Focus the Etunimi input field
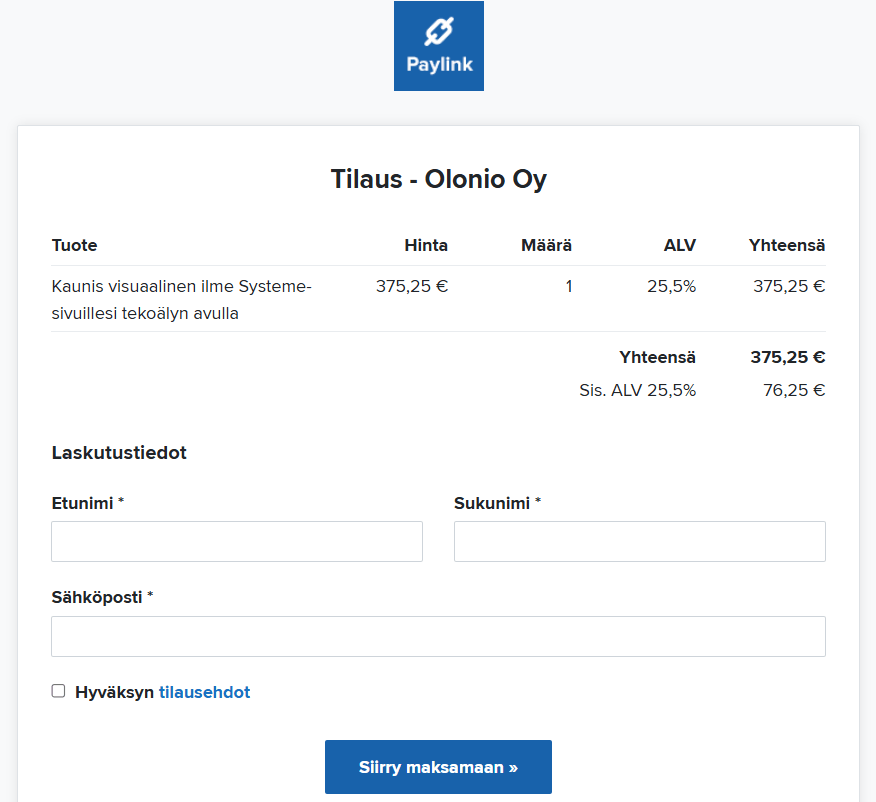 (237, 541)
